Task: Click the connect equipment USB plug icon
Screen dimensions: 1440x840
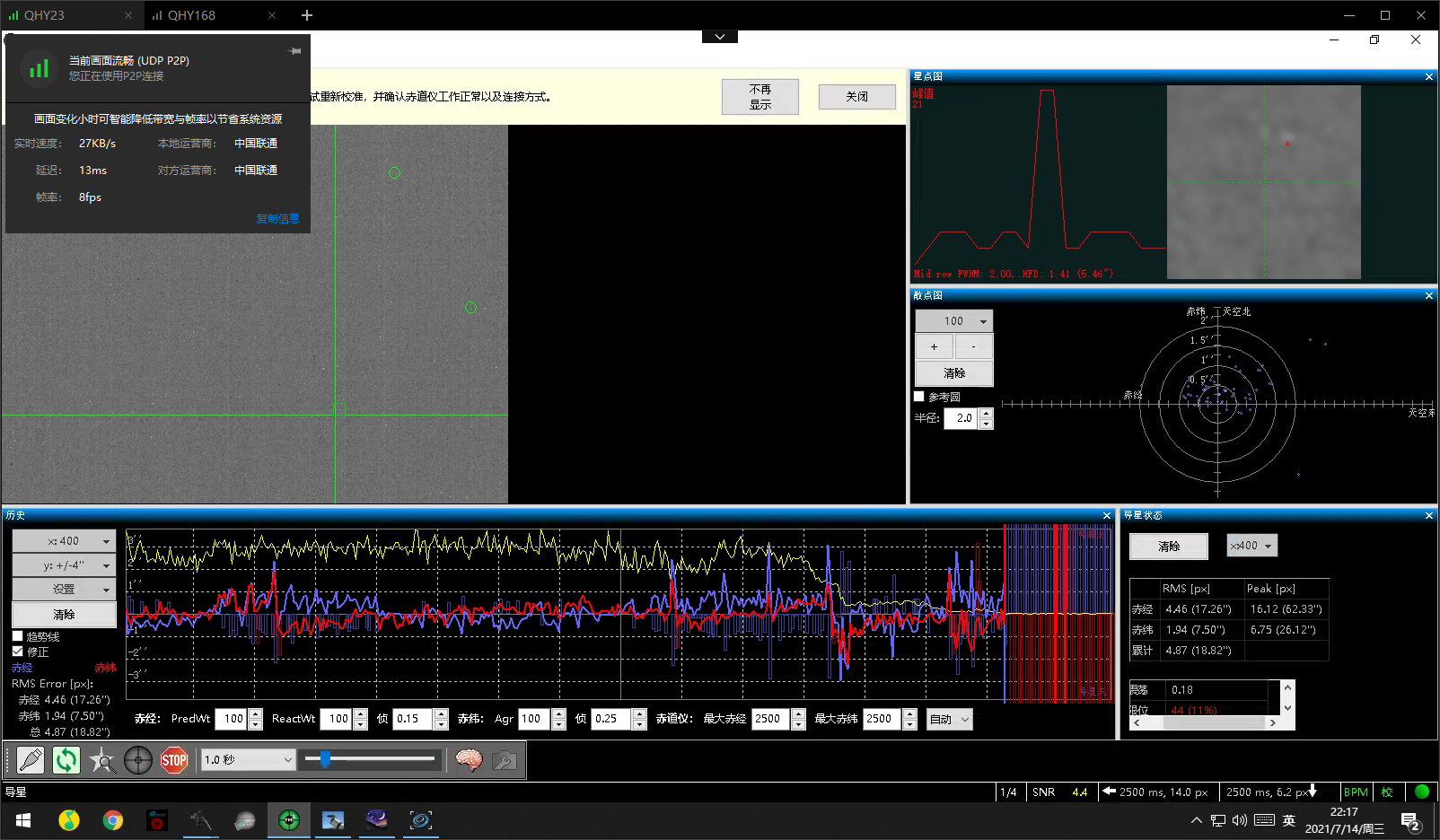Action: click(30, 761)
